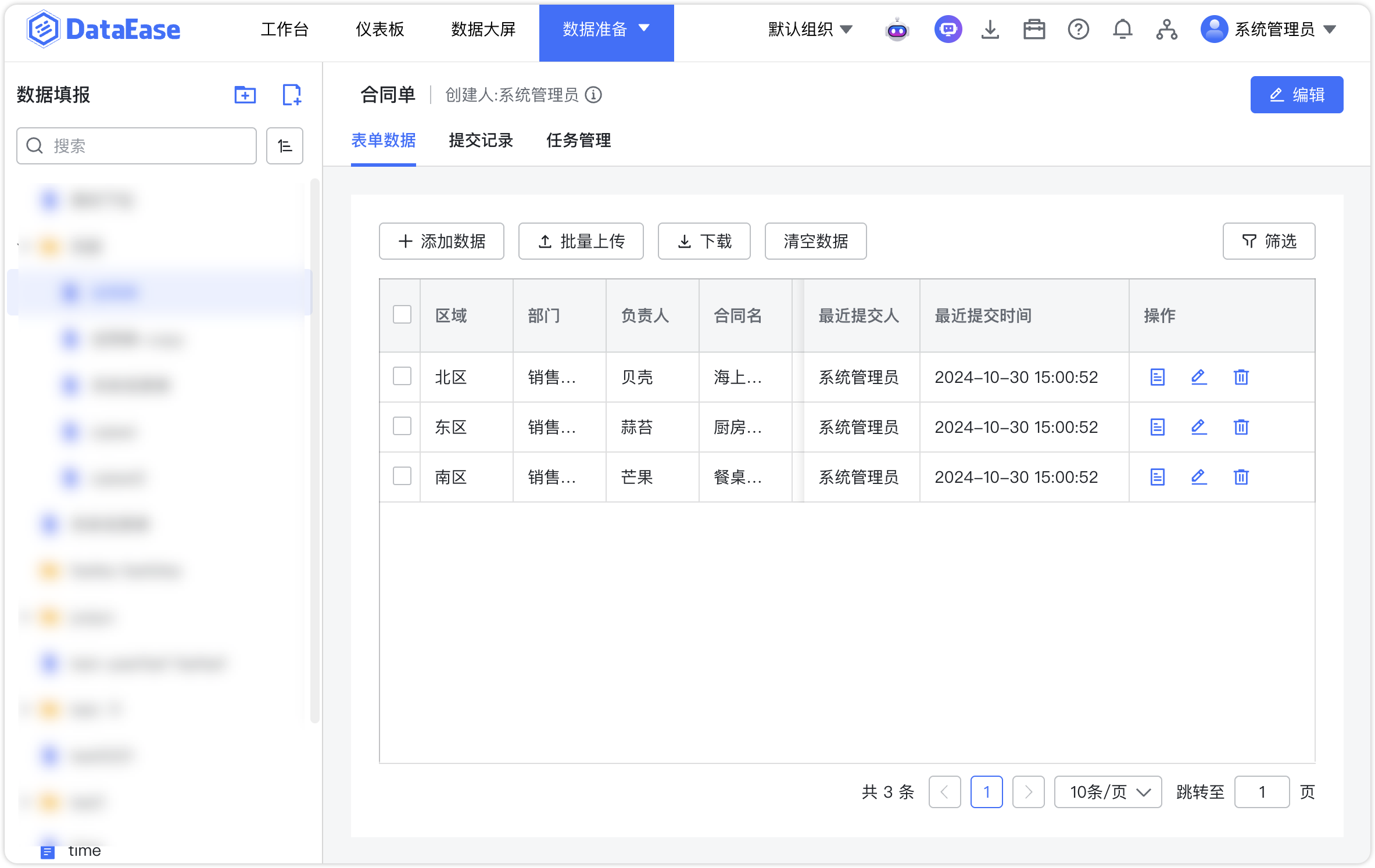Image resolution: width=1375 pixels, height=868 pixels.
Task: Open the 工作台 menu
Action: pyautogui.click(x=285, y=29)
